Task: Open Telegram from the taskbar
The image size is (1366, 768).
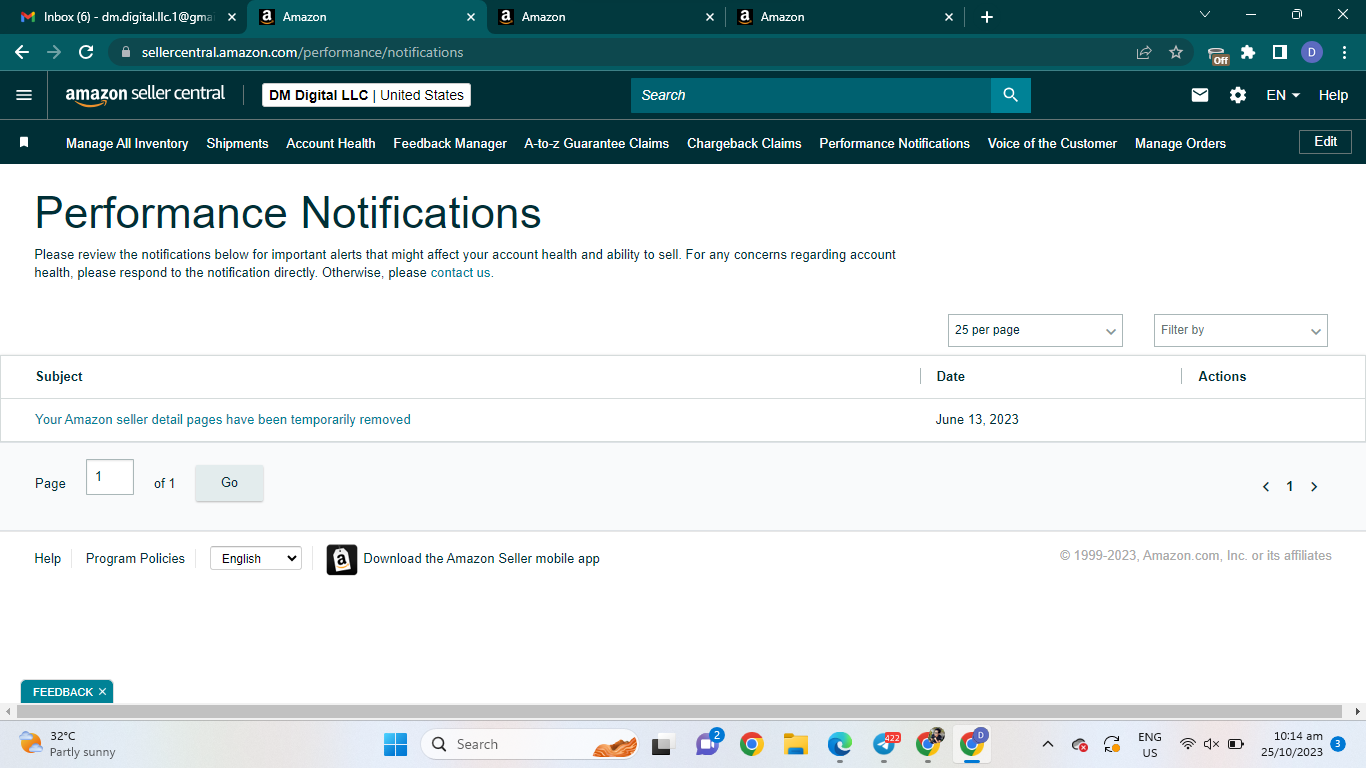Action: 885,744
